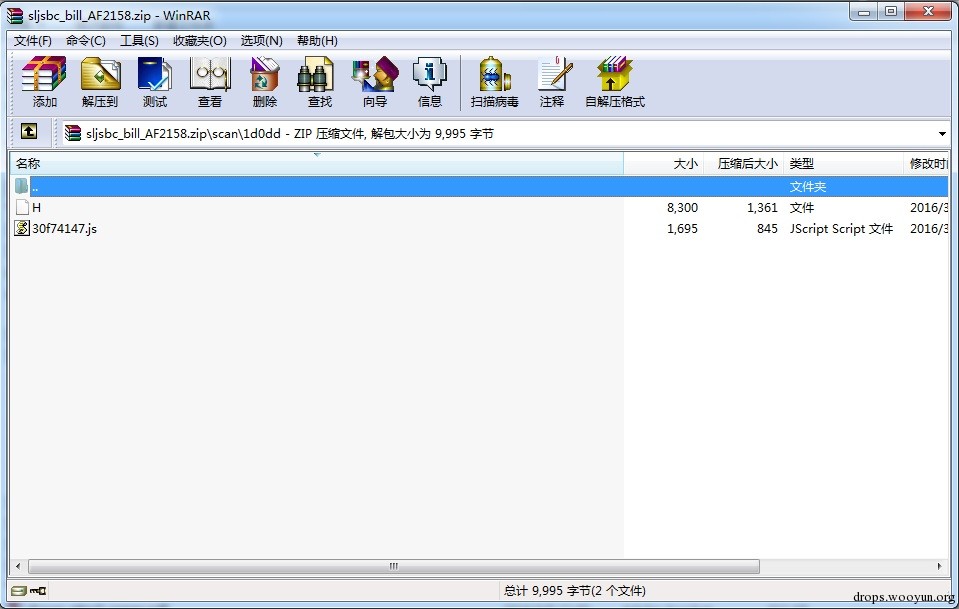Click the Delete (删除) toolbar icon
959x609 pixels.
(264, 83)
